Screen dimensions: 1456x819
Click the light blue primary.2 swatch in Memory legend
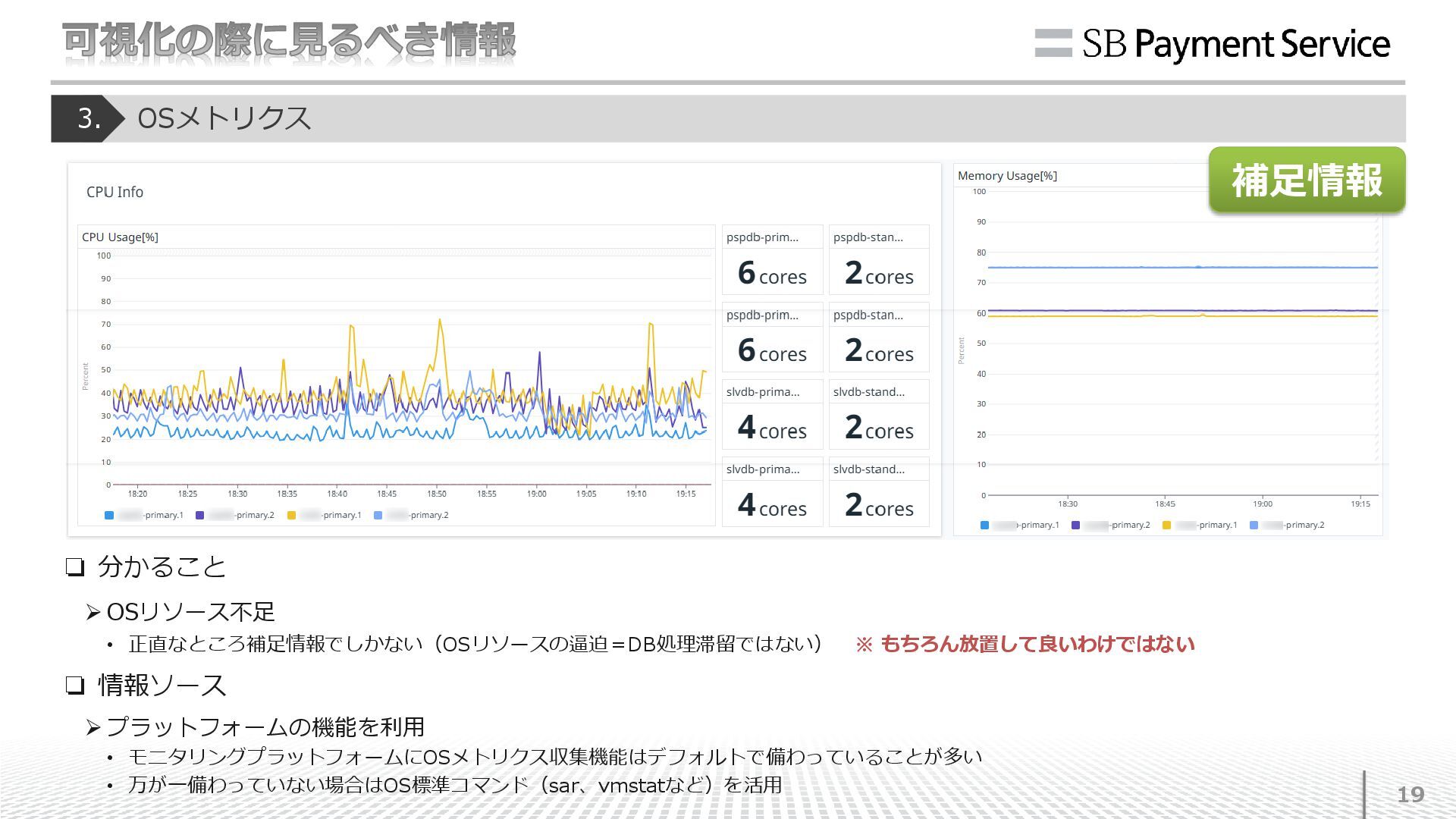pos(1254,526)
